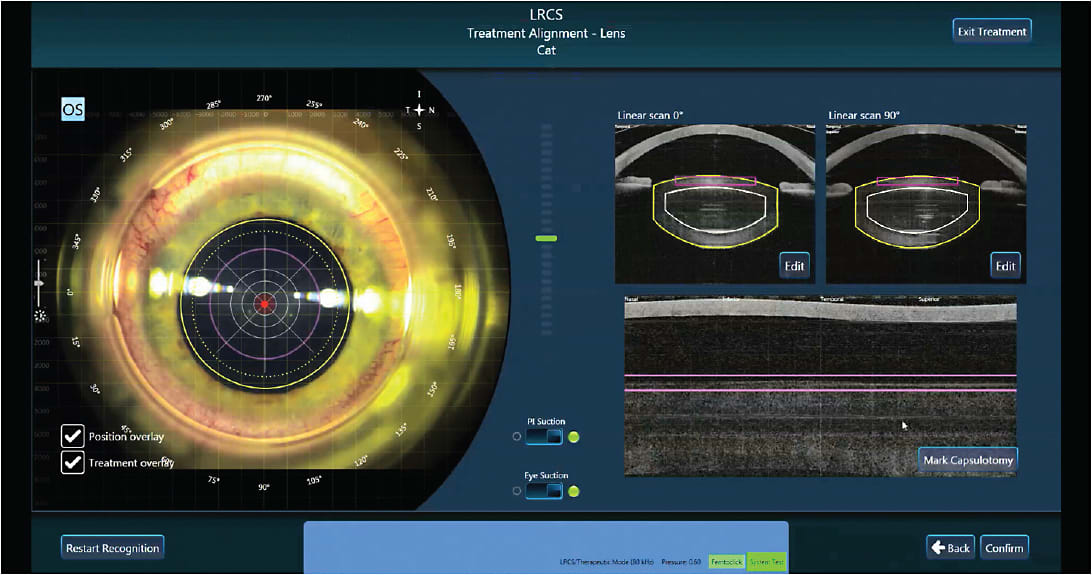Click the green Eye Suction status light
The width and height of the screenshot is (1092, 575).
click(x=574, y=491)
